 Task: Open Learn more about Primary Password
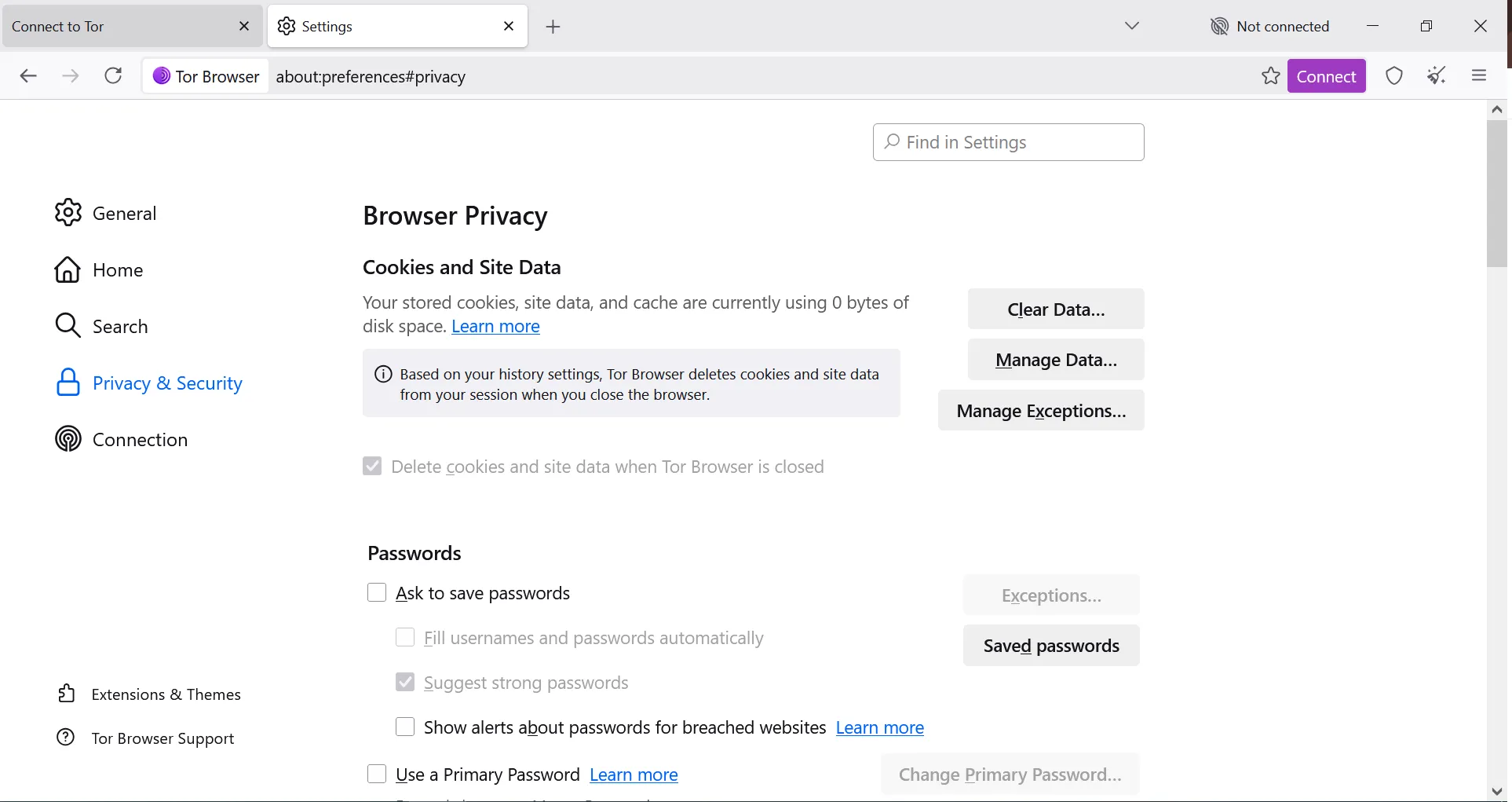[x=634, y=775]
